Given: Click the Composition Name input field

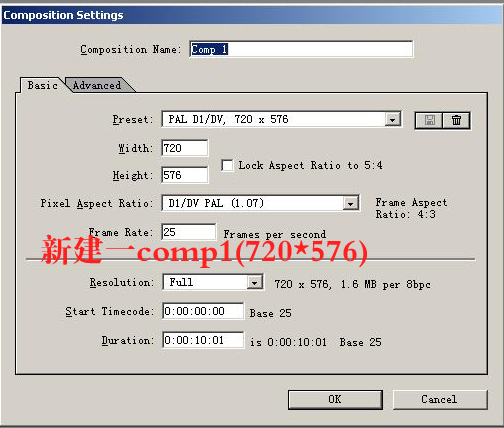Looking at the screenshot, I should click(301, 49).
